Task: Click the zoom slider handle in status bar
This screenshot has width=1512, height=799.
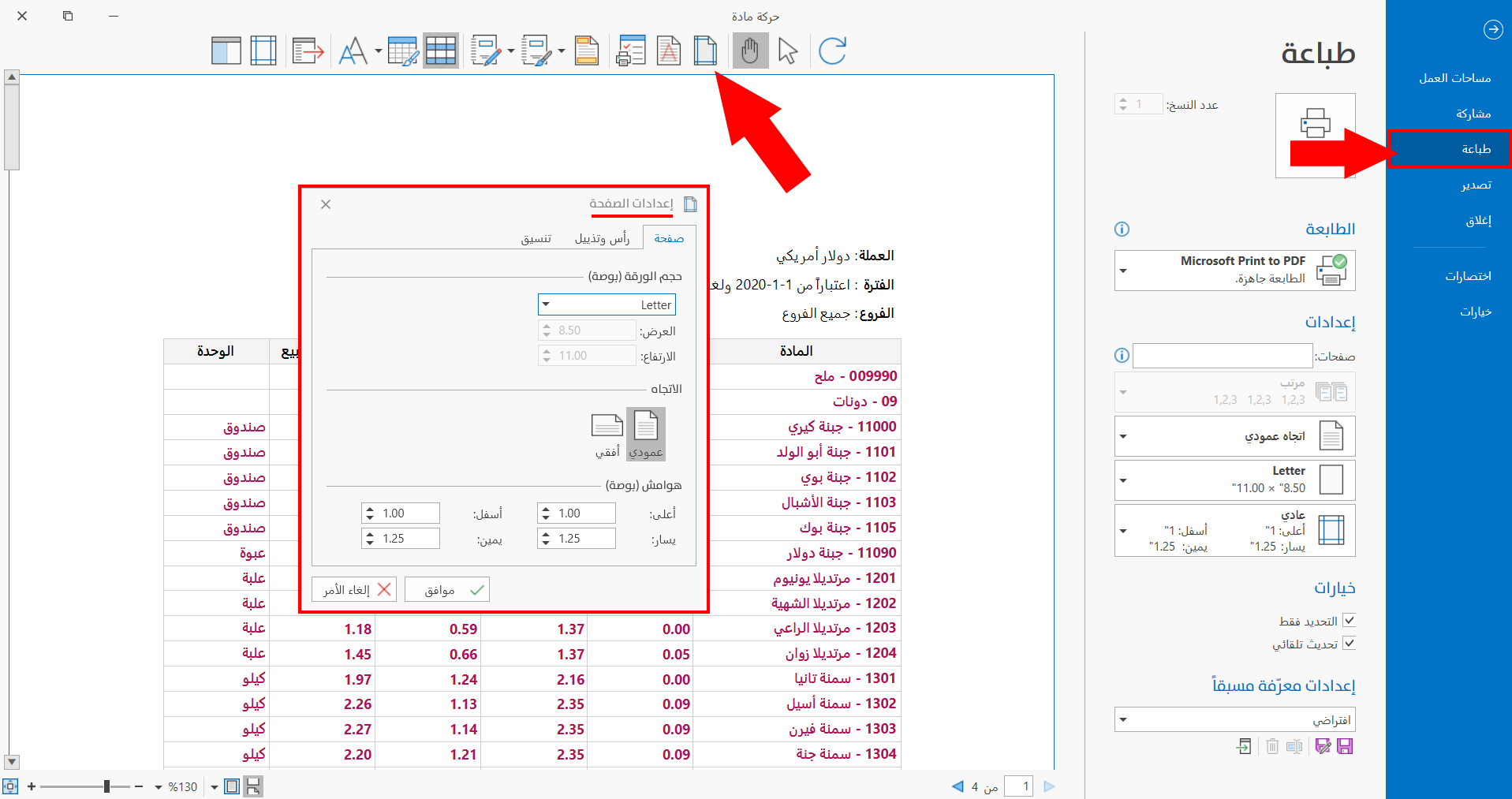Action: click(106, 786)
